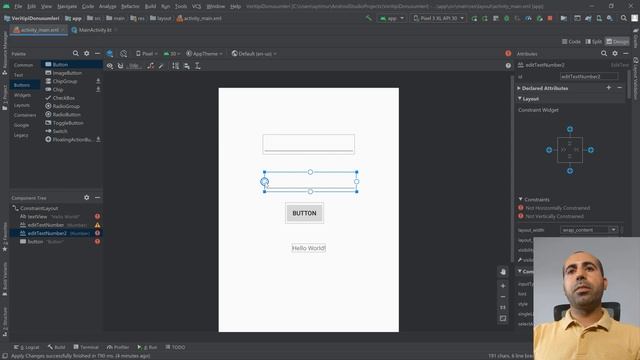Switch to the MainActivity.kt tab

95,30
